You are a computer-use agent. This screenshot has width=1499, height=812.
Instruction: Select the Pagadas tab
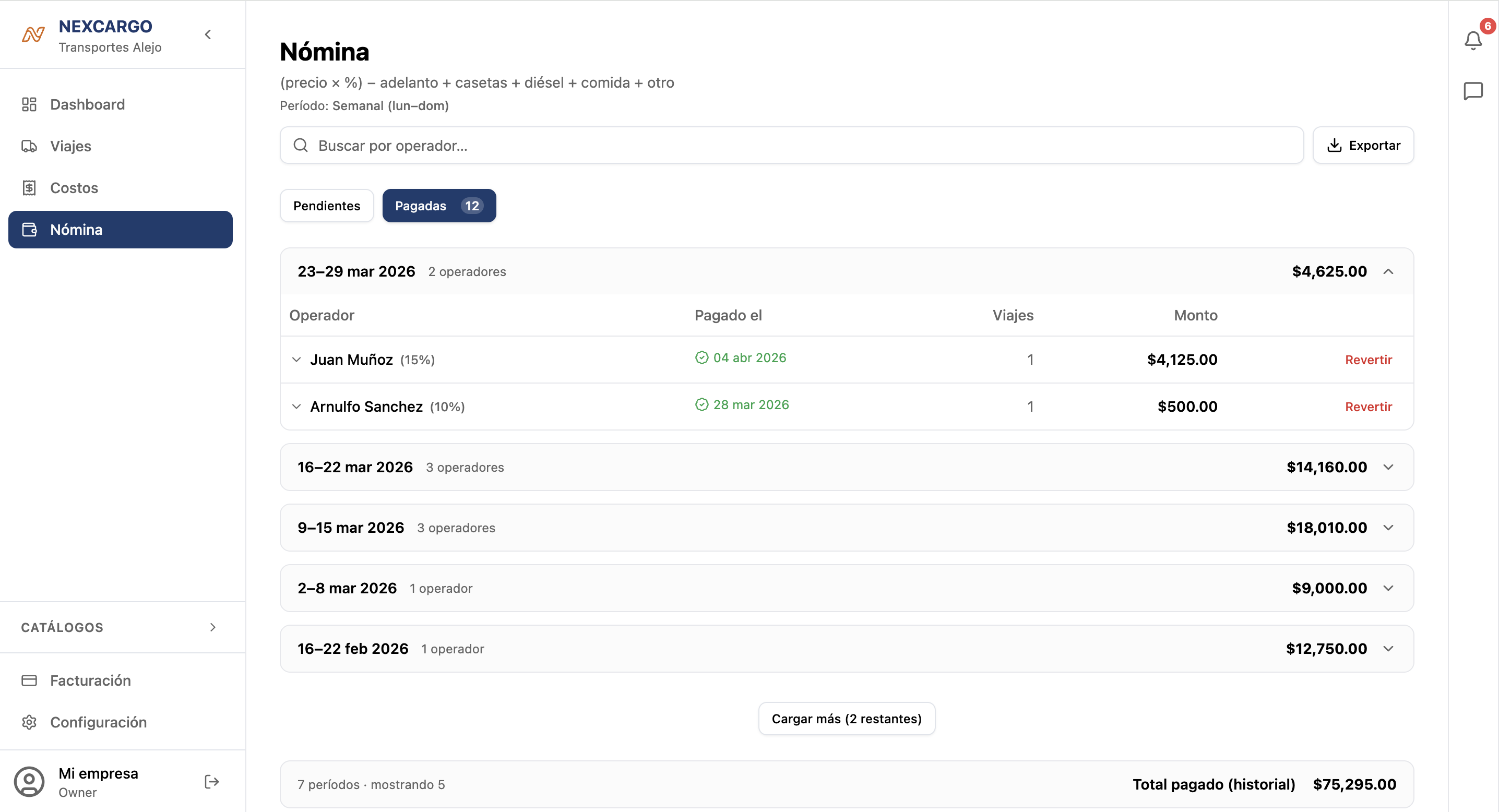439,206
